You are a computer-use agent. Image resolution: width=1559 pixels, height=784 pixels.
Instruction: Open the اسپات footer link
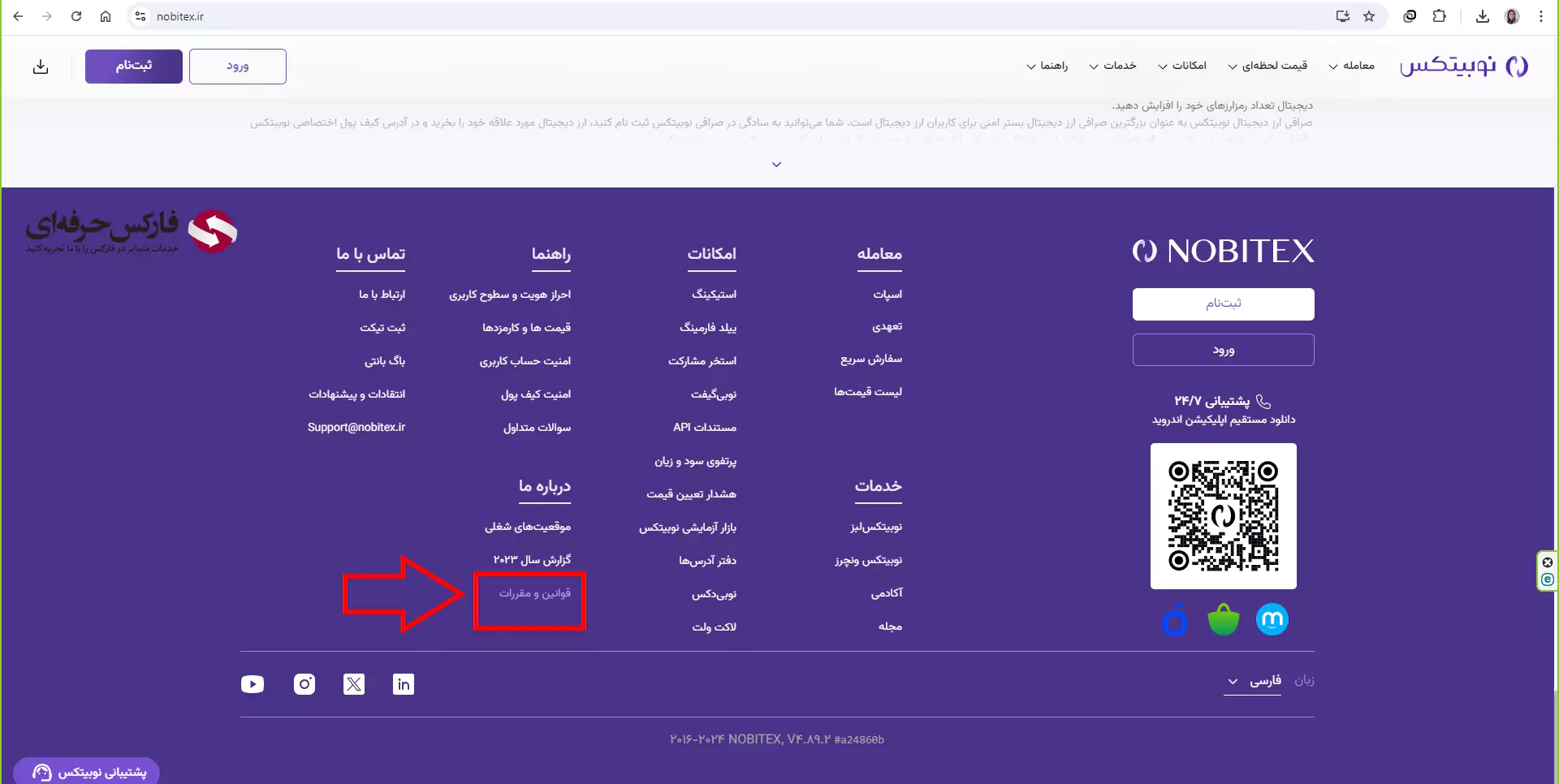pos(887,295)
